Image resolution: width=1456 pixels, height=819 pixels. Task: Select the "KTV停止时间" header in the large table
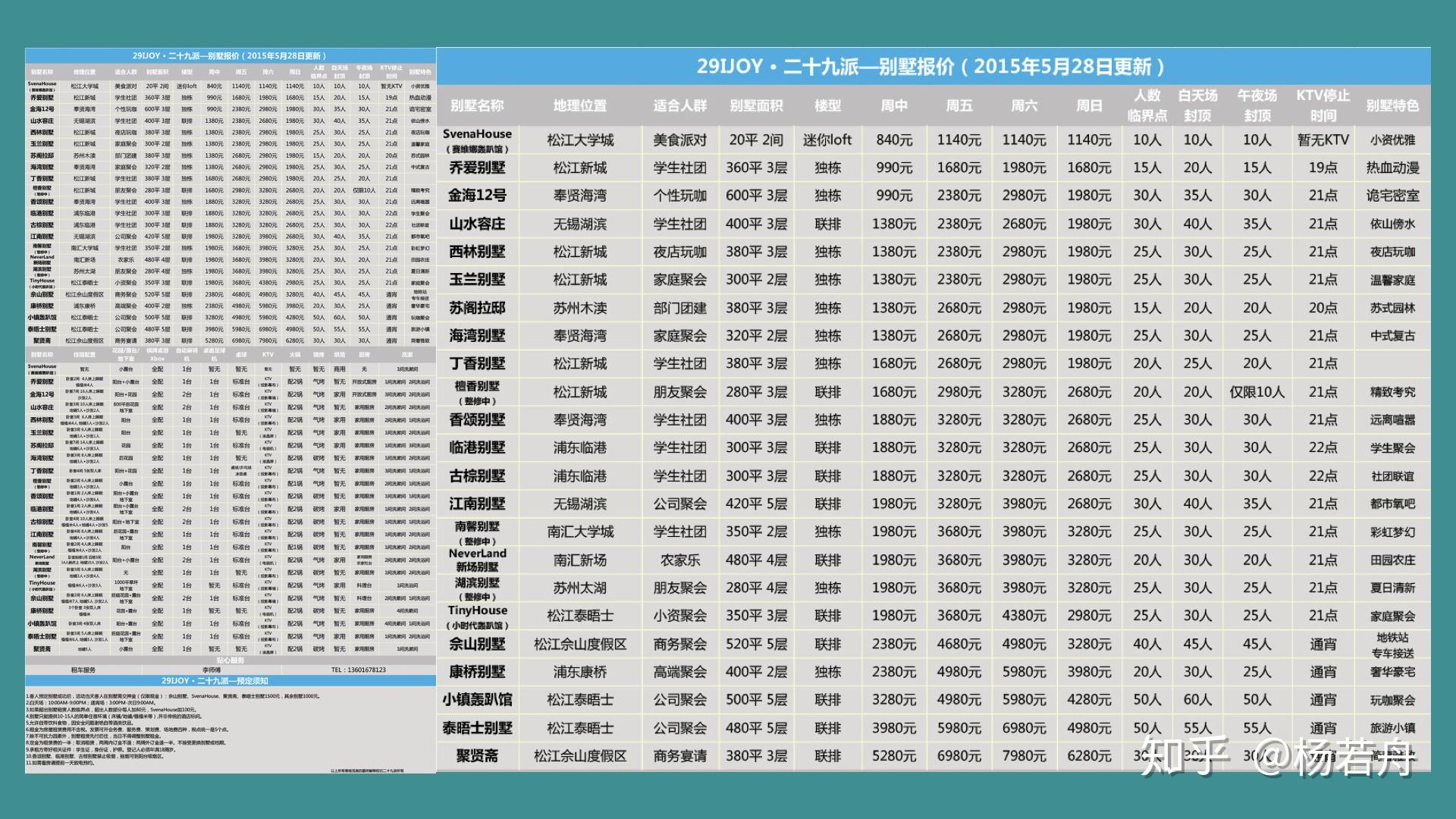click(x=1323, y=105)
